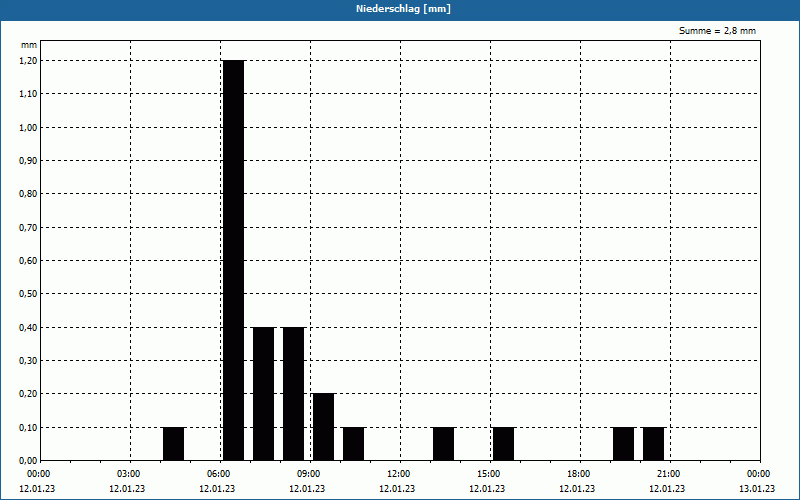The image size is (800, 500).
Task: Click the tallest bar reaching 1,20 mm
Action: point(234,260)
